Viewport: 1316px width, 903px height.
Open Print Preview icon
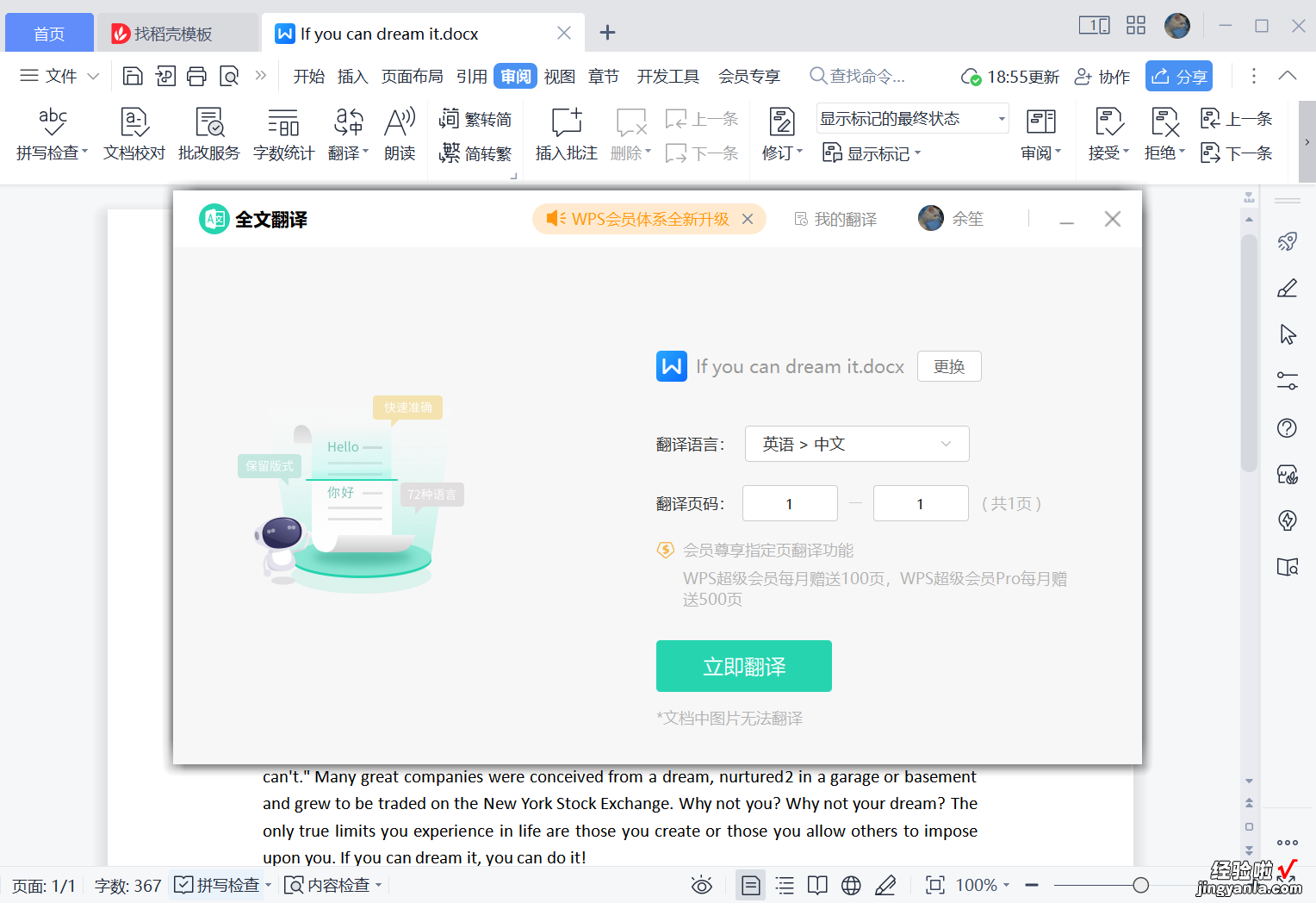(x=229, y=76)
